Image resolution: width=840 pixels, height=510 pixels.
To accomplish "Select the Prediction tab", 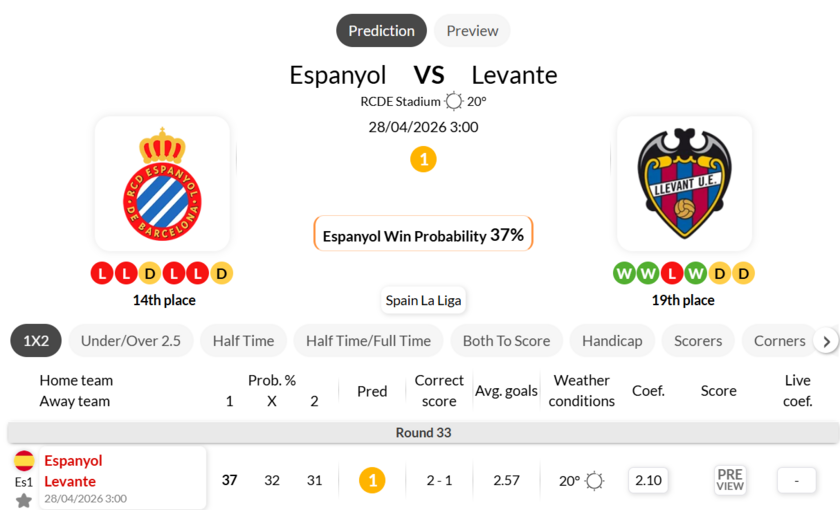I will click(381, 31).
